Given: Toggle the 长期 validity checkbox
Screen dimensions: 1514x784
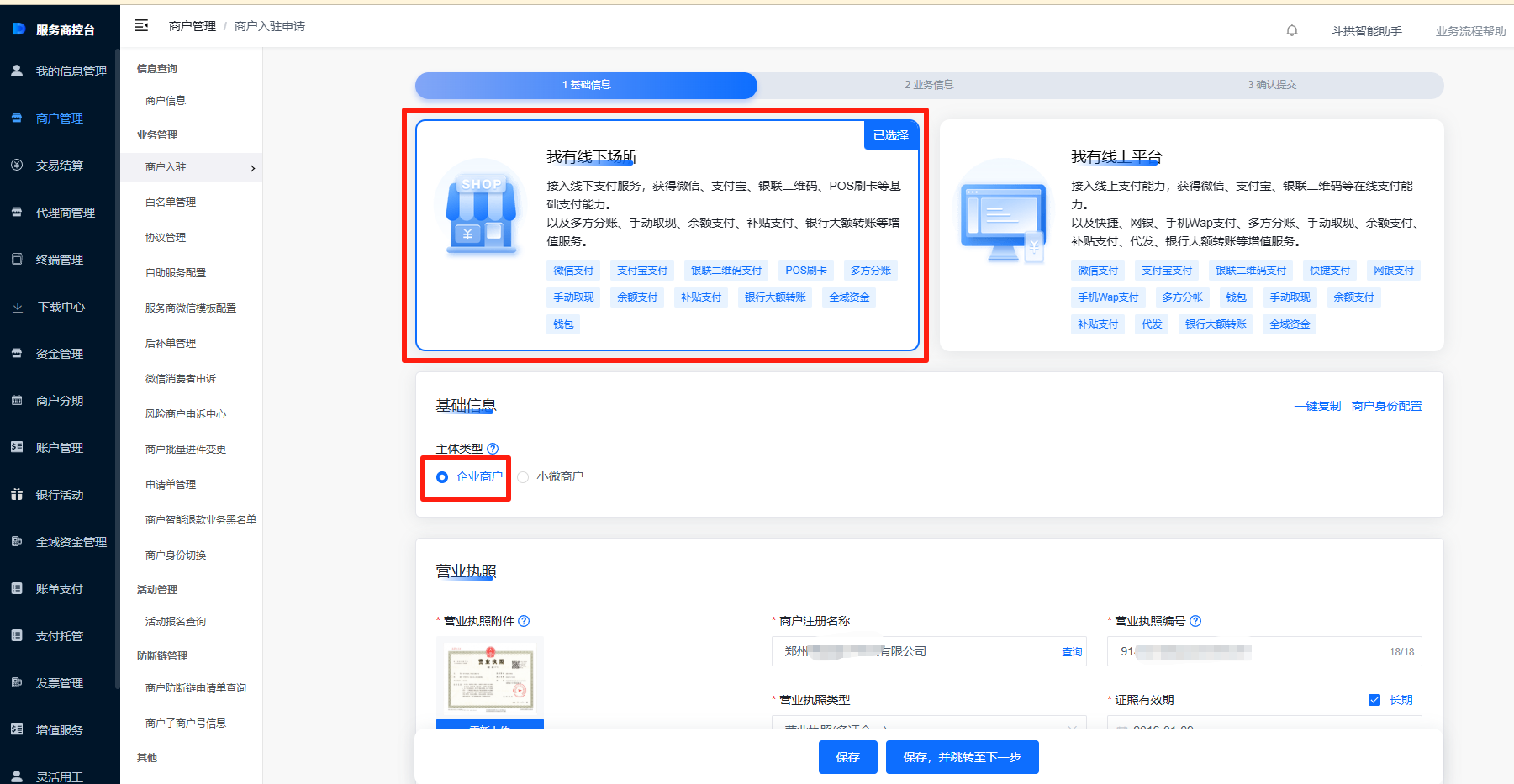Looking at the screenshot, I should pos(1374,700).
